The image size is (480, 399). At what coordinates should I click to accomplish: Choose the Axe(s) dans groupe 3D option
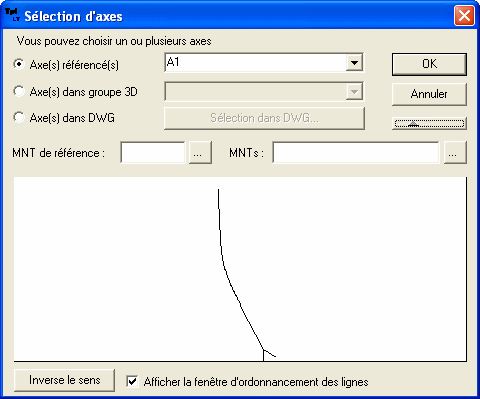tap(19, 91)
